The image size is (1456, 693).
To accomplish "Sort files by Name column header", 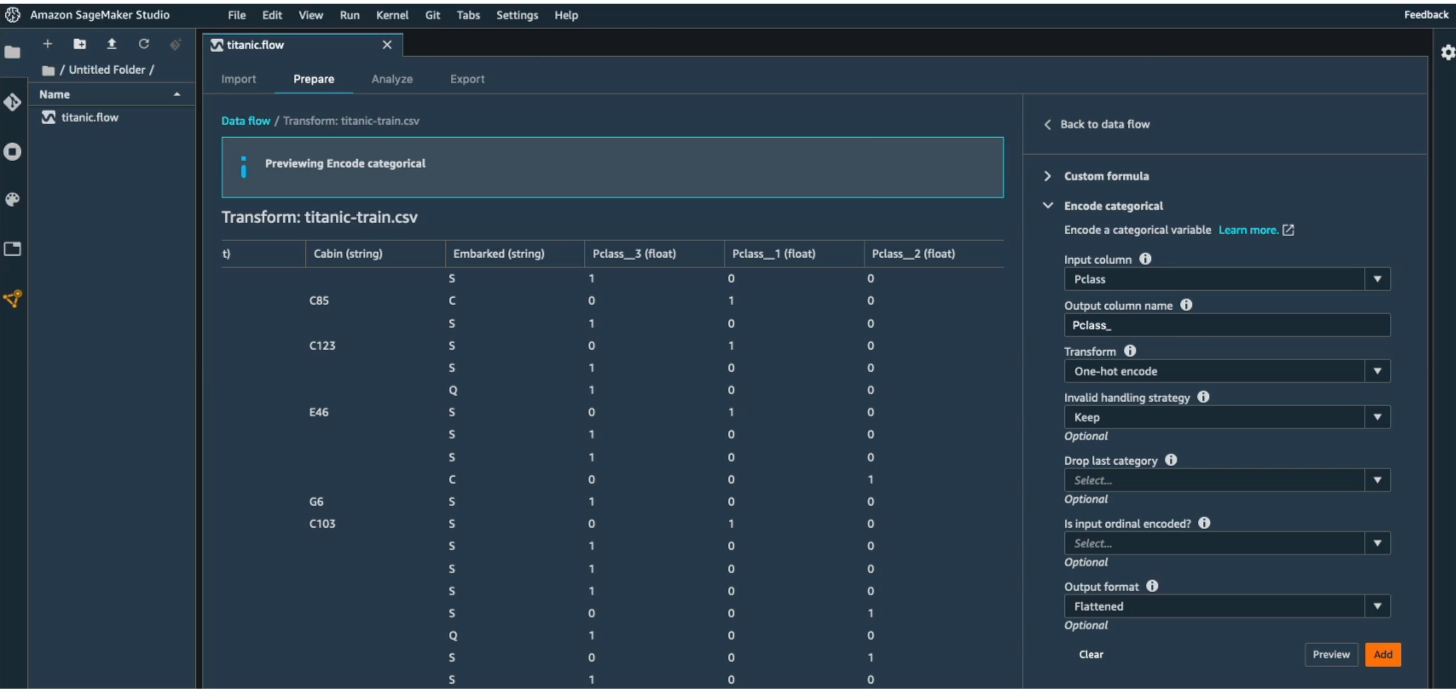I will [x=112, y=94].
